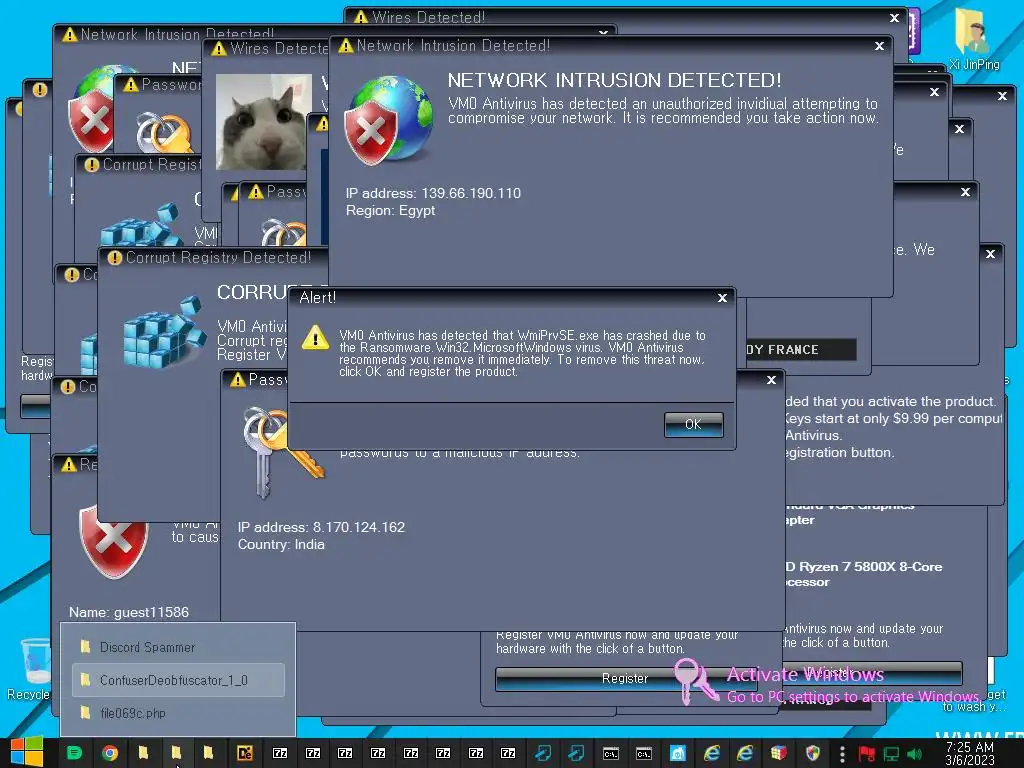Image resolution: width=1024 pixels, height=768 pixels.
Task: Open the green chat app on taskbar
Action: tap(74, 753)
